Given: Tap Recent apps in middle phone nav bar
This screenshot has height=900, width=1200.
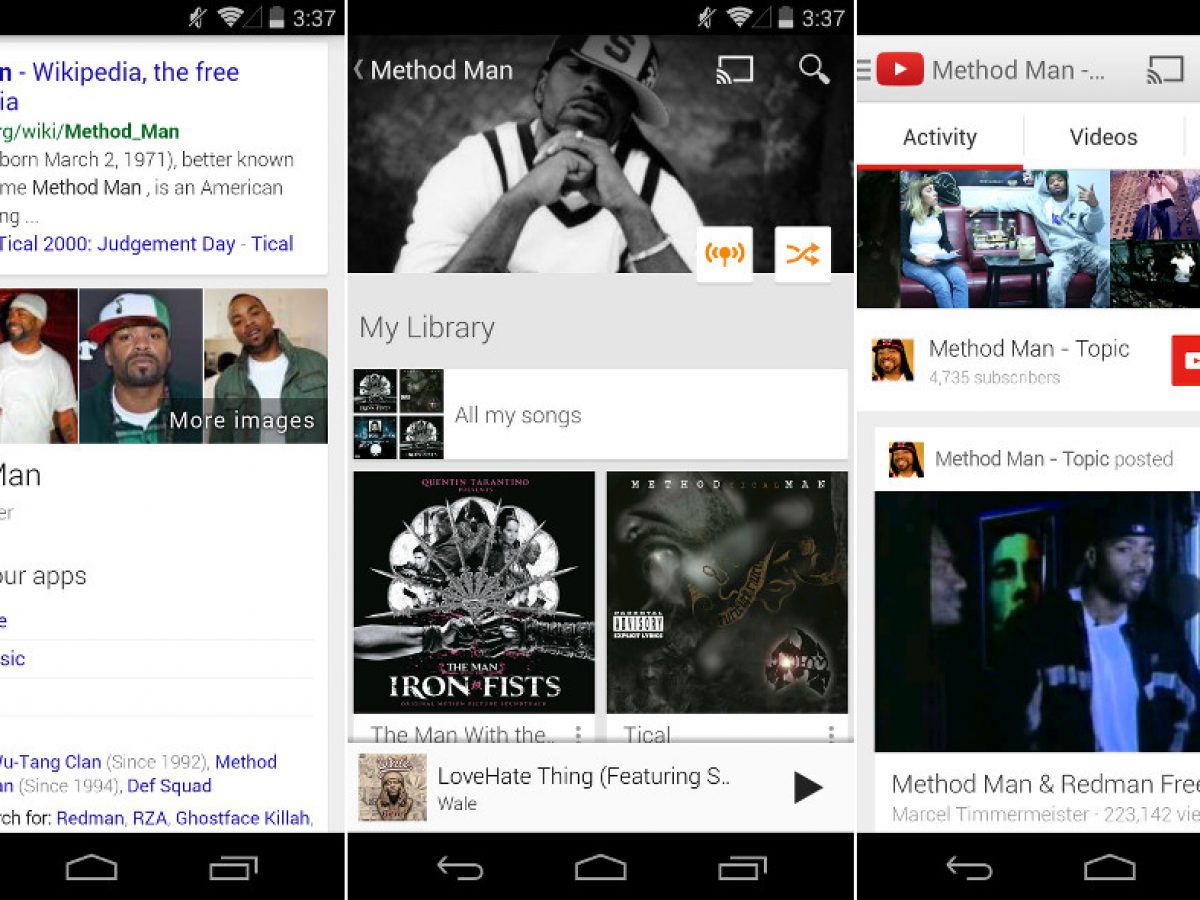Looking at the screenshot, I should tap(742, 868).
